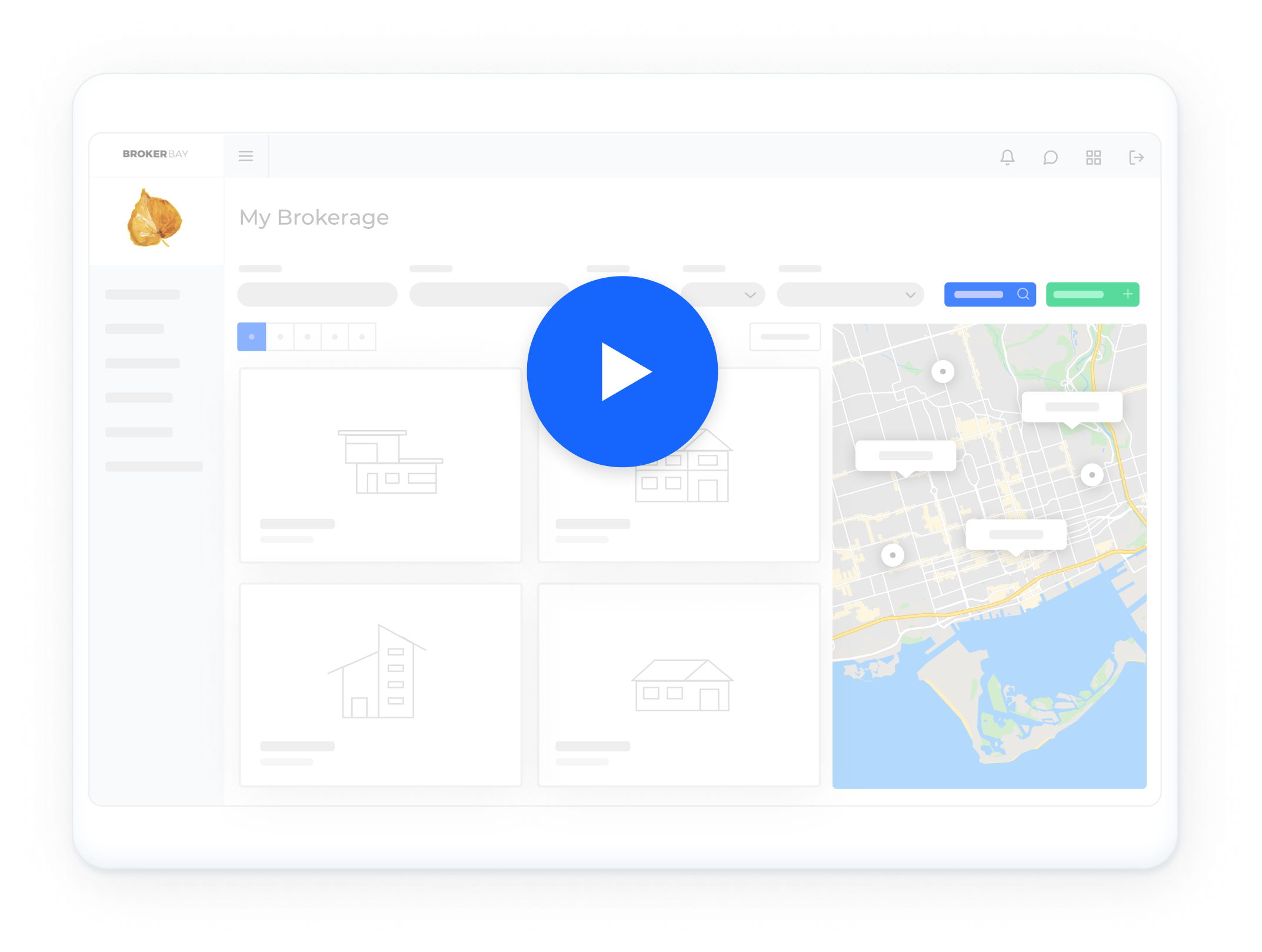This screenshot has width=1262, height=952.
Task: Open the hamburger menu icon
Action: pos(246,156)
